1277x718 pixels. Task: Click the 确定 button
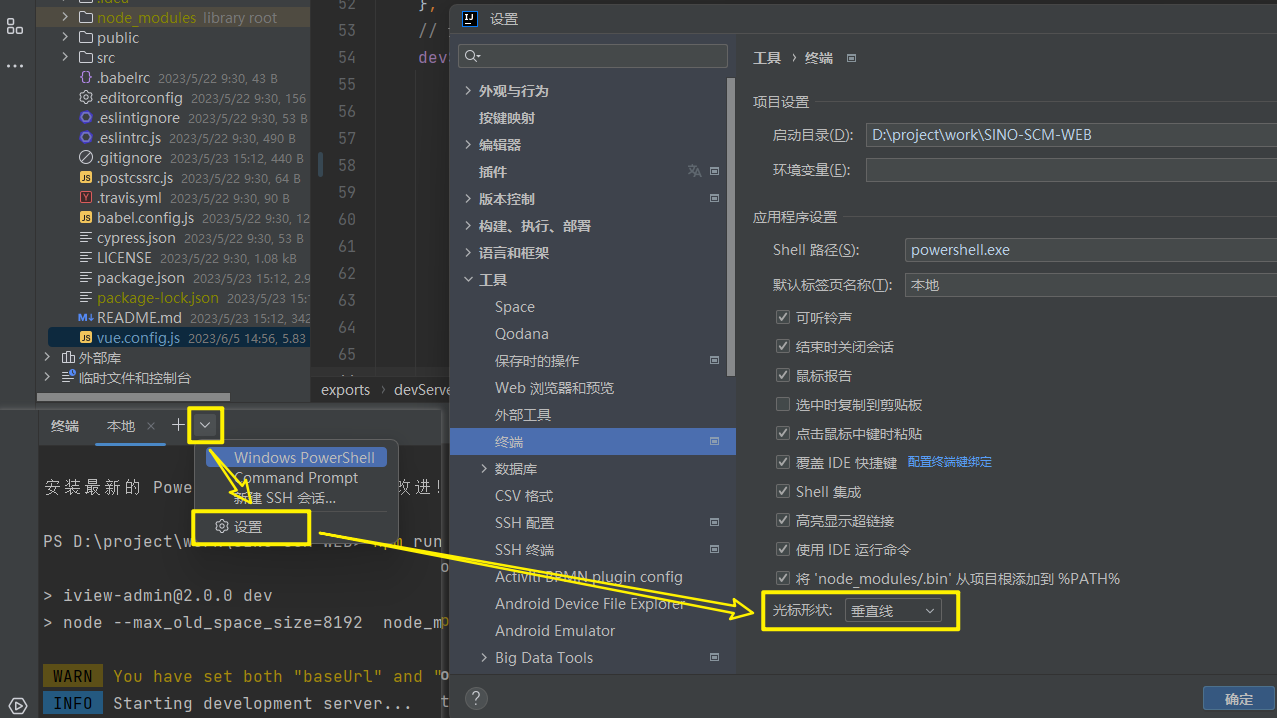click(1238, 700)
